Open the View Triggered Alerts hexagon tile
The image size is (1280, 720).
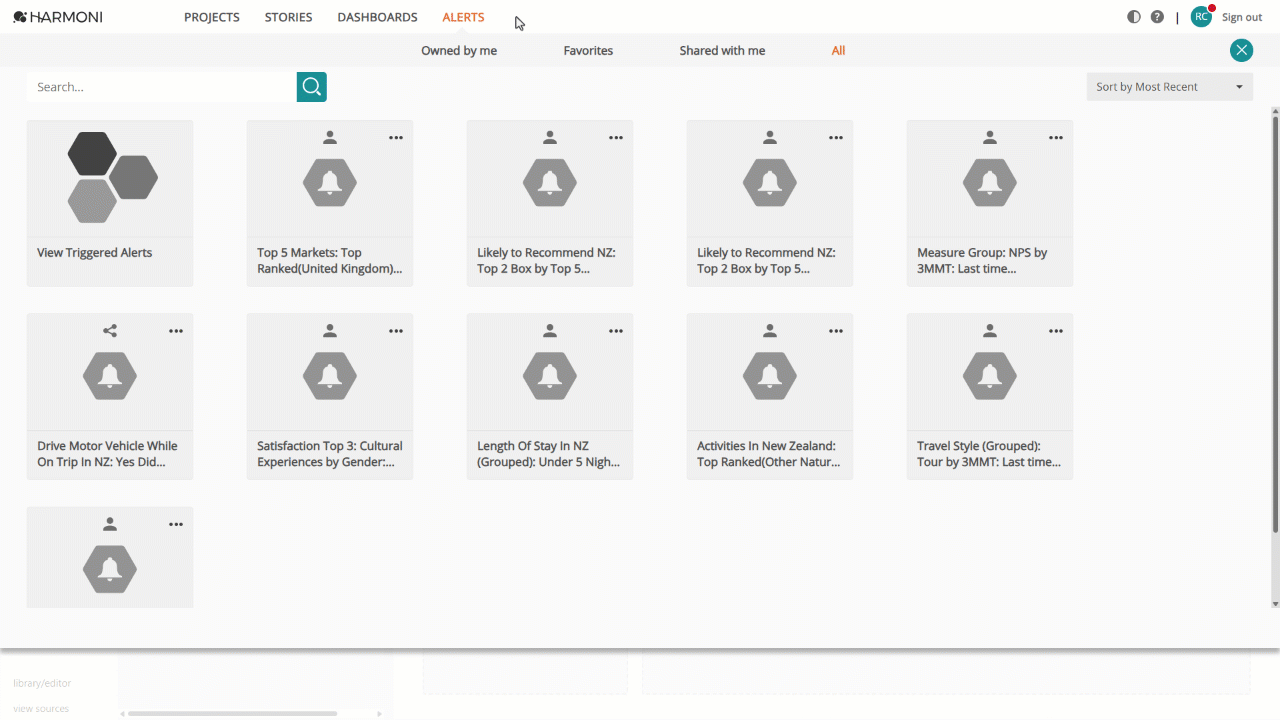click(110, 178)
